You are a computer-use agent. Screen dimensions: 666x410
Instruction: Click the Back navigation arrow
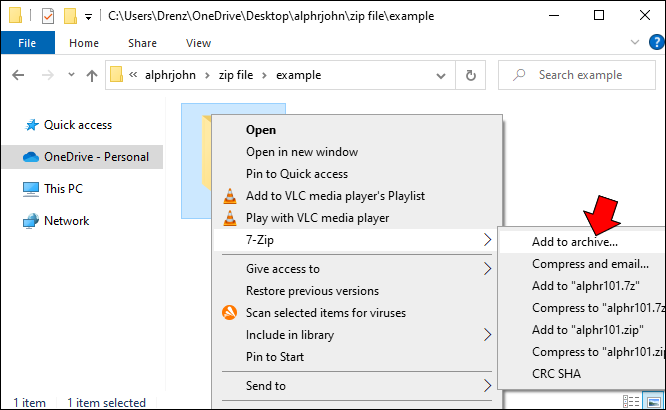[x=18, y=75]
